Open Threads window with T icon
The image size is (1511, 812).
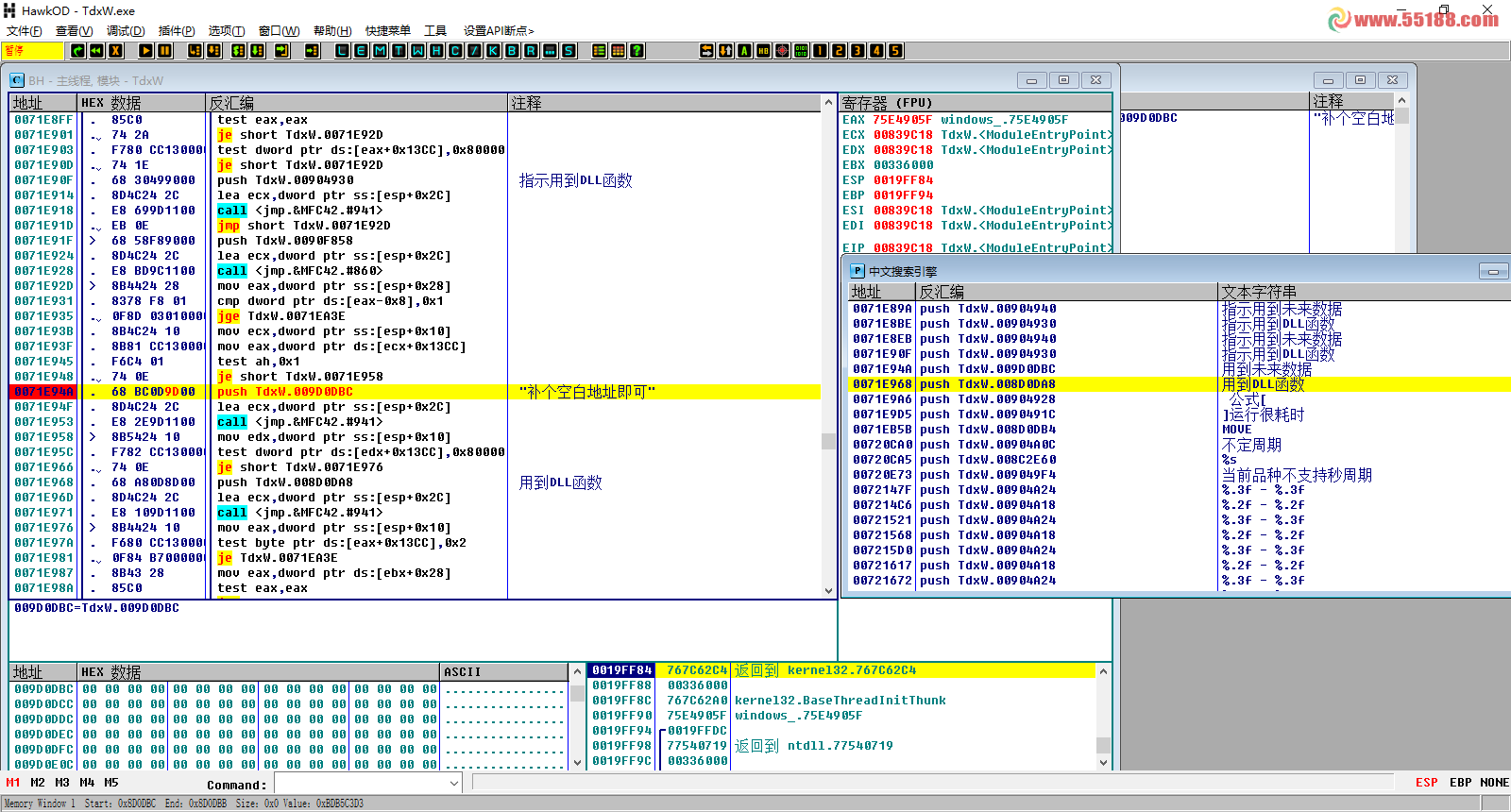pyautogui.click(x=399, y=51)
